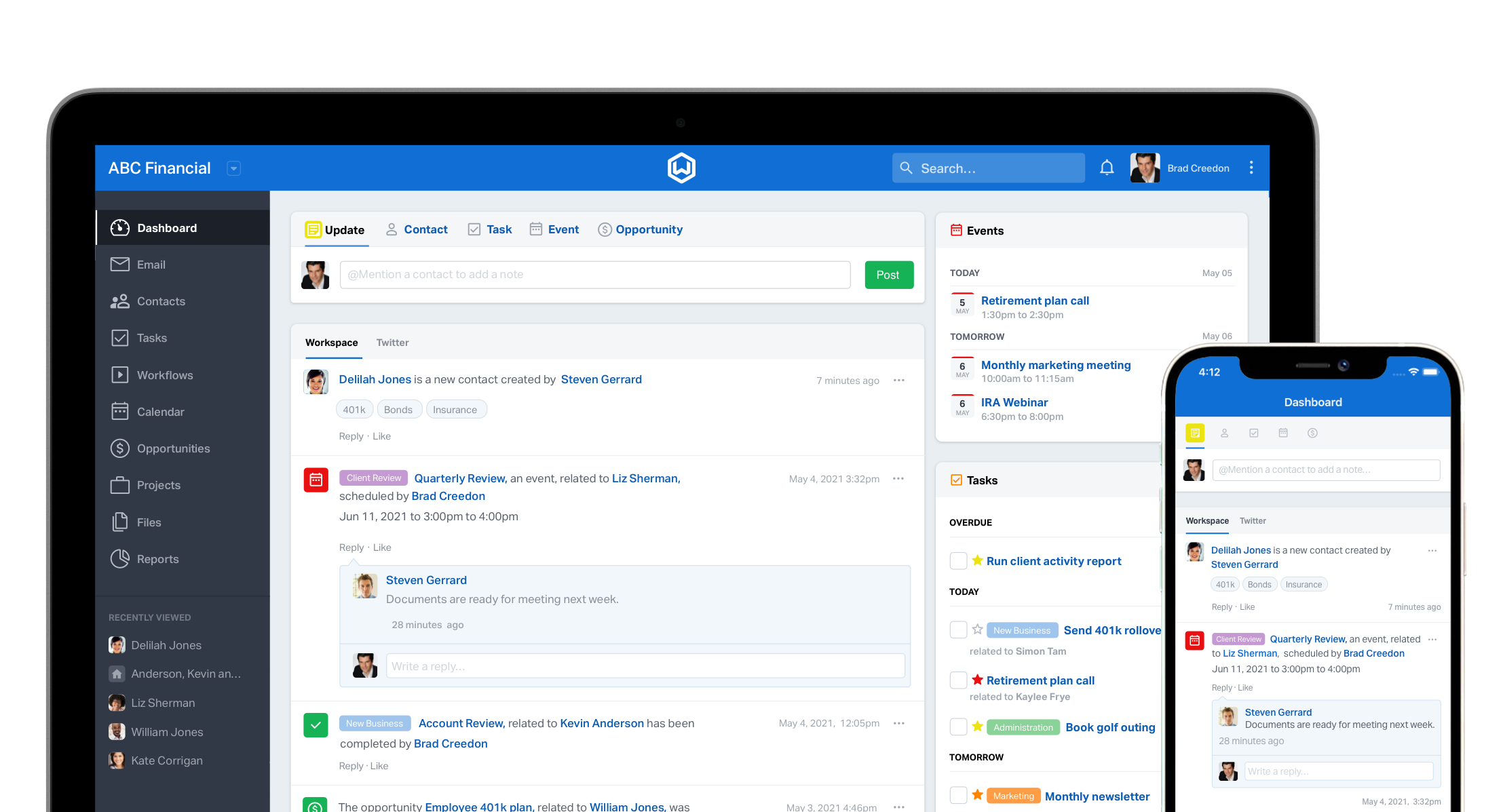The width and height of the screenshot is (1503, 812).
Task: Open Anderson, Kevin household in Recently Viewed
Action: [x=175, y=674]
